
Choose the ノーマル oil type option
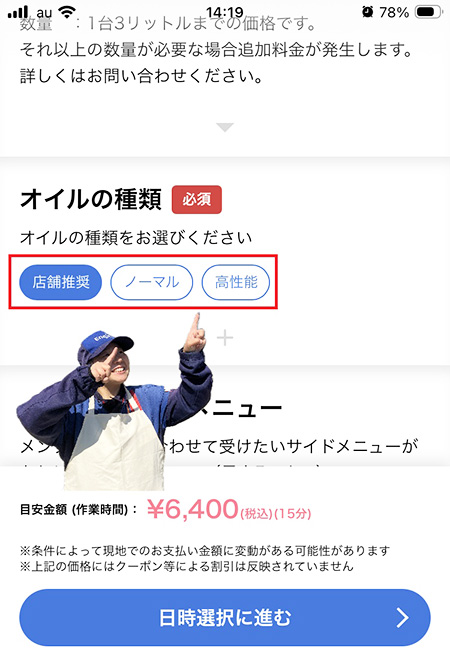point(152,282)
